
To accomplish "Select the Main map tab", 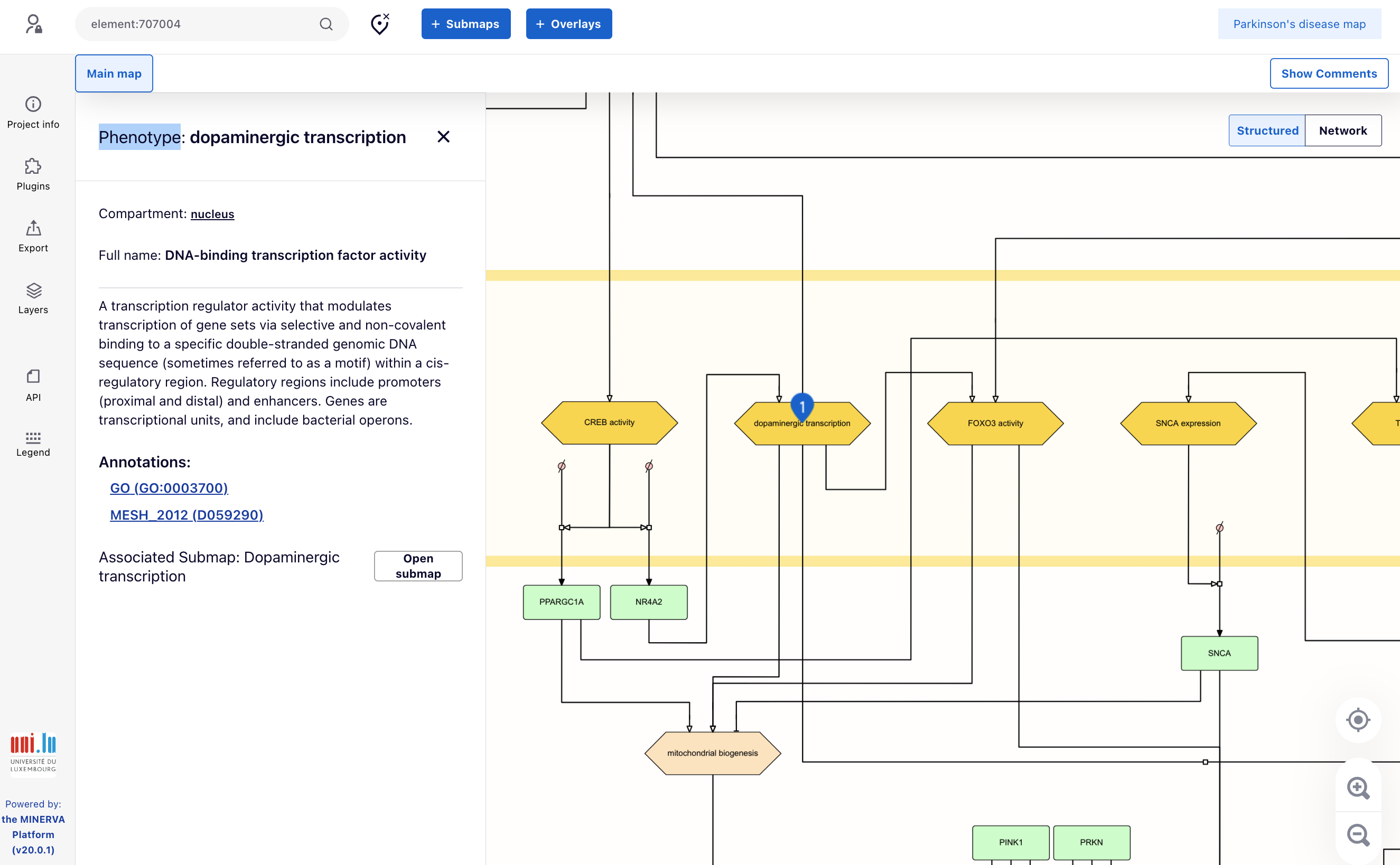I will (114, 73).
